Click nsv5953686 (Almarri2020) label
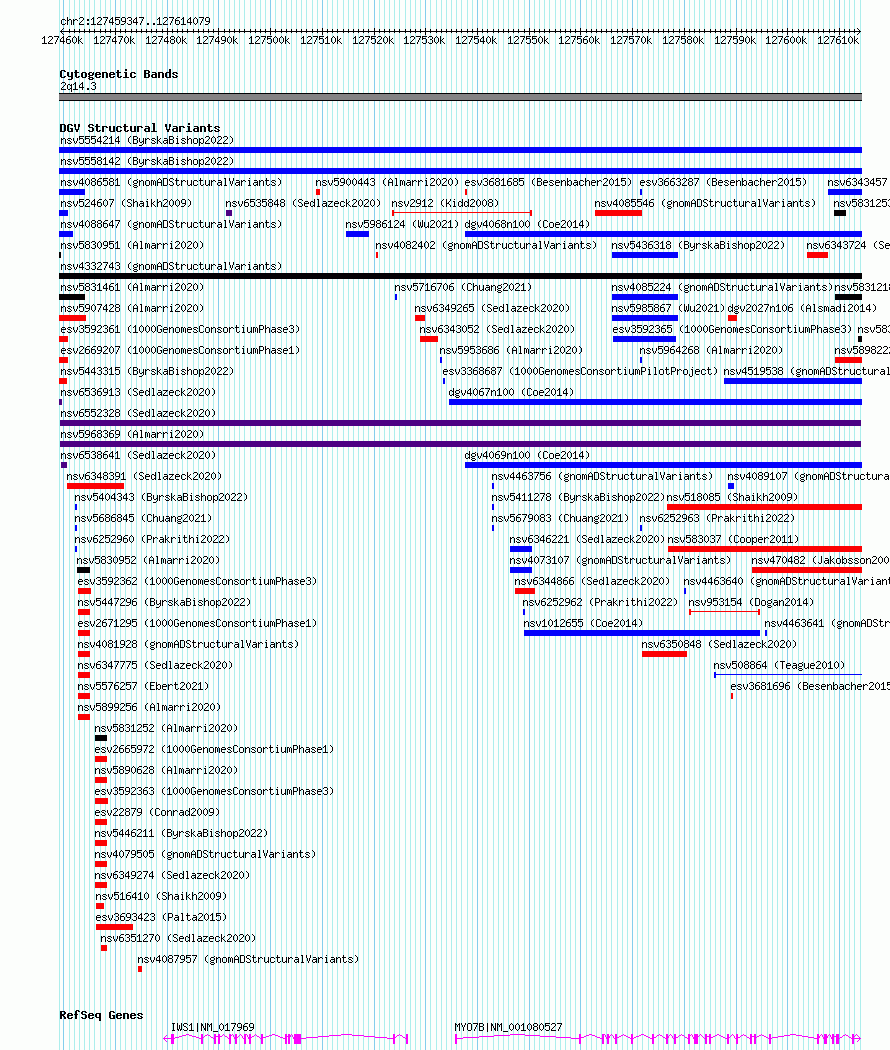Screen dimensions: 890x1050 [511, 350]
